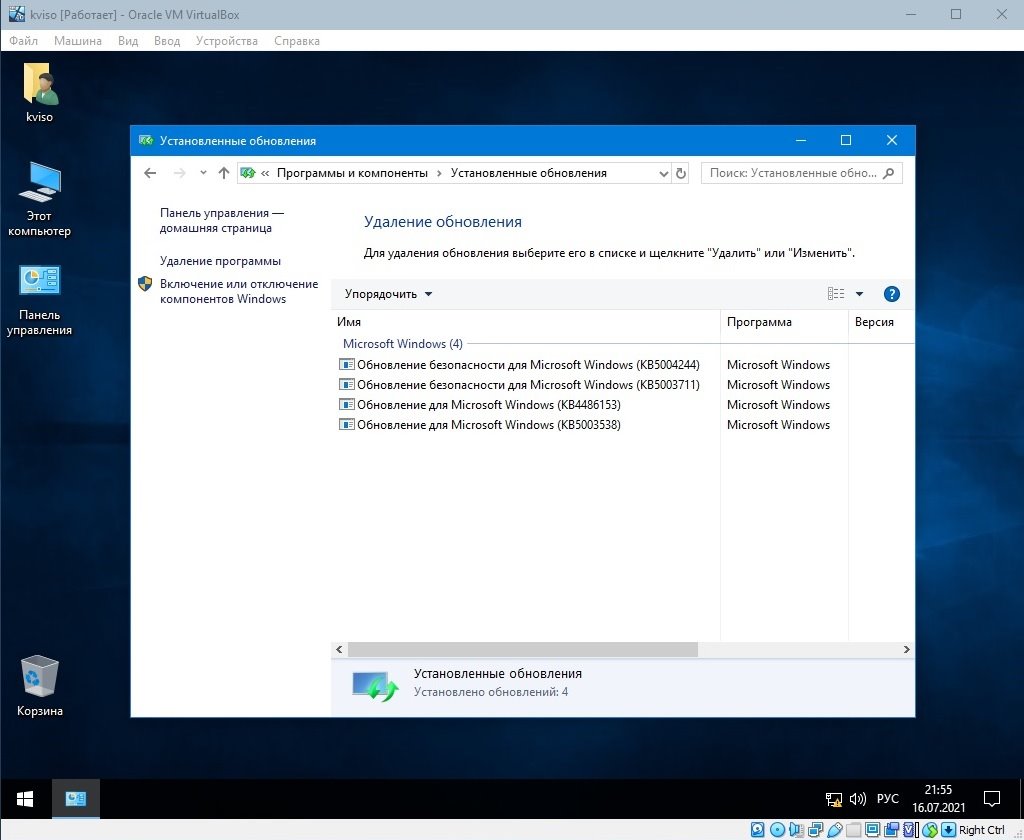Click Установленные обновления in breadcrumb

click(x=528, y=173)
